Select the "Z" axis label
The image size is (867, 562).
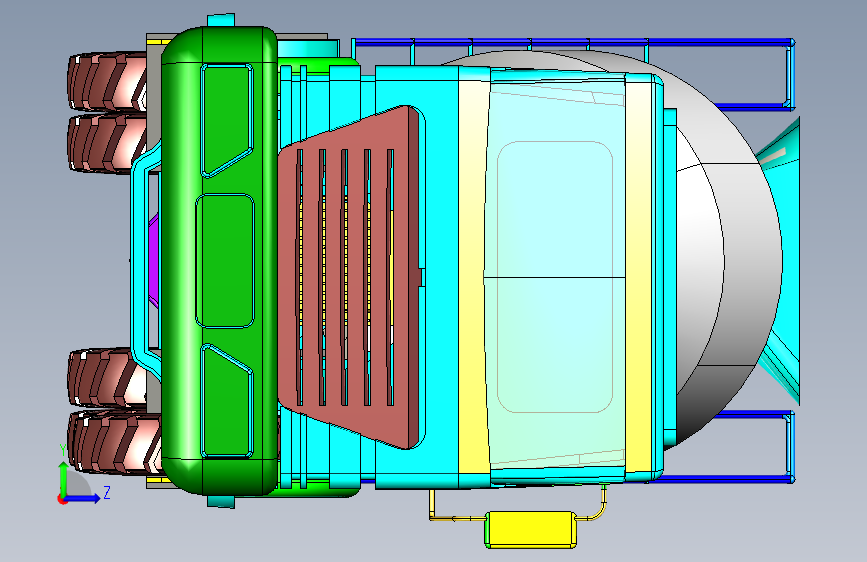(107, 492)
